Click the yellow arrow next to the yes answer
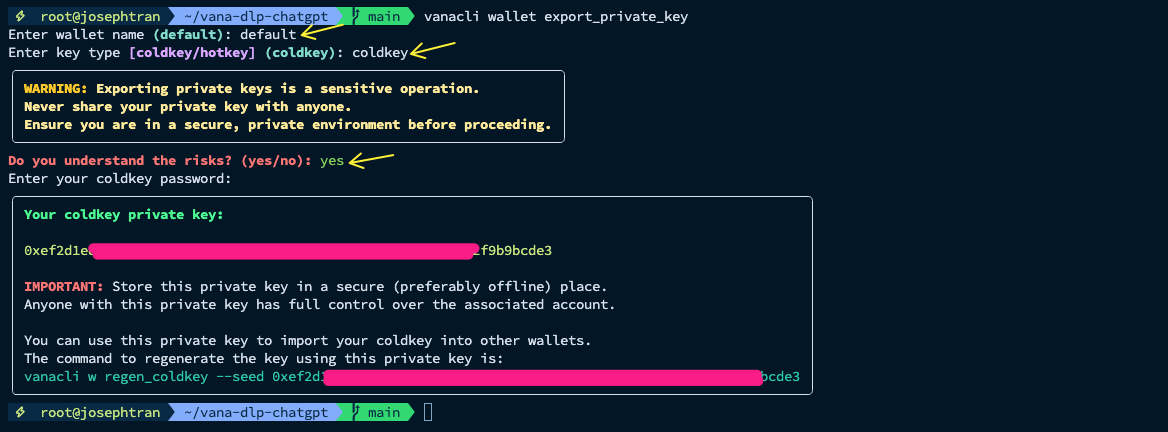 coord(371,160)
